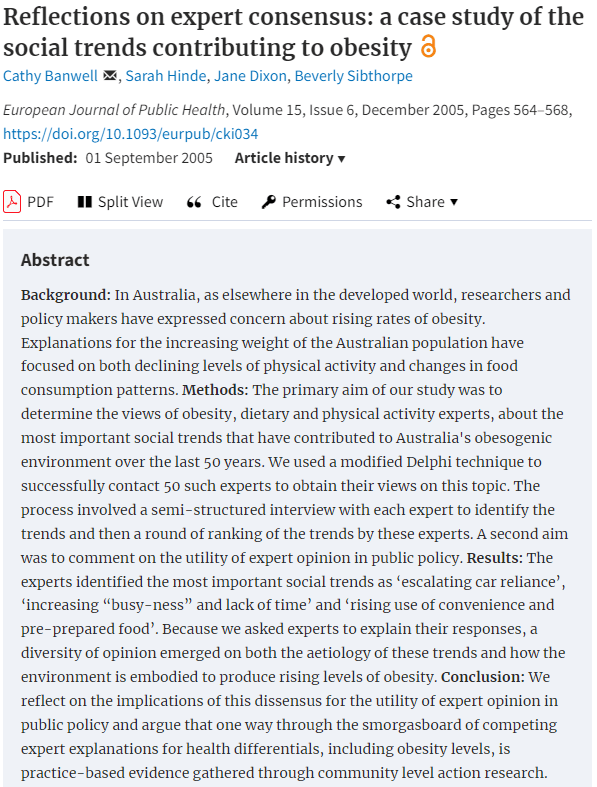Click the Article history label
Image resolution: width=597 pixels, height=787 pixels.
pos(284,158)
